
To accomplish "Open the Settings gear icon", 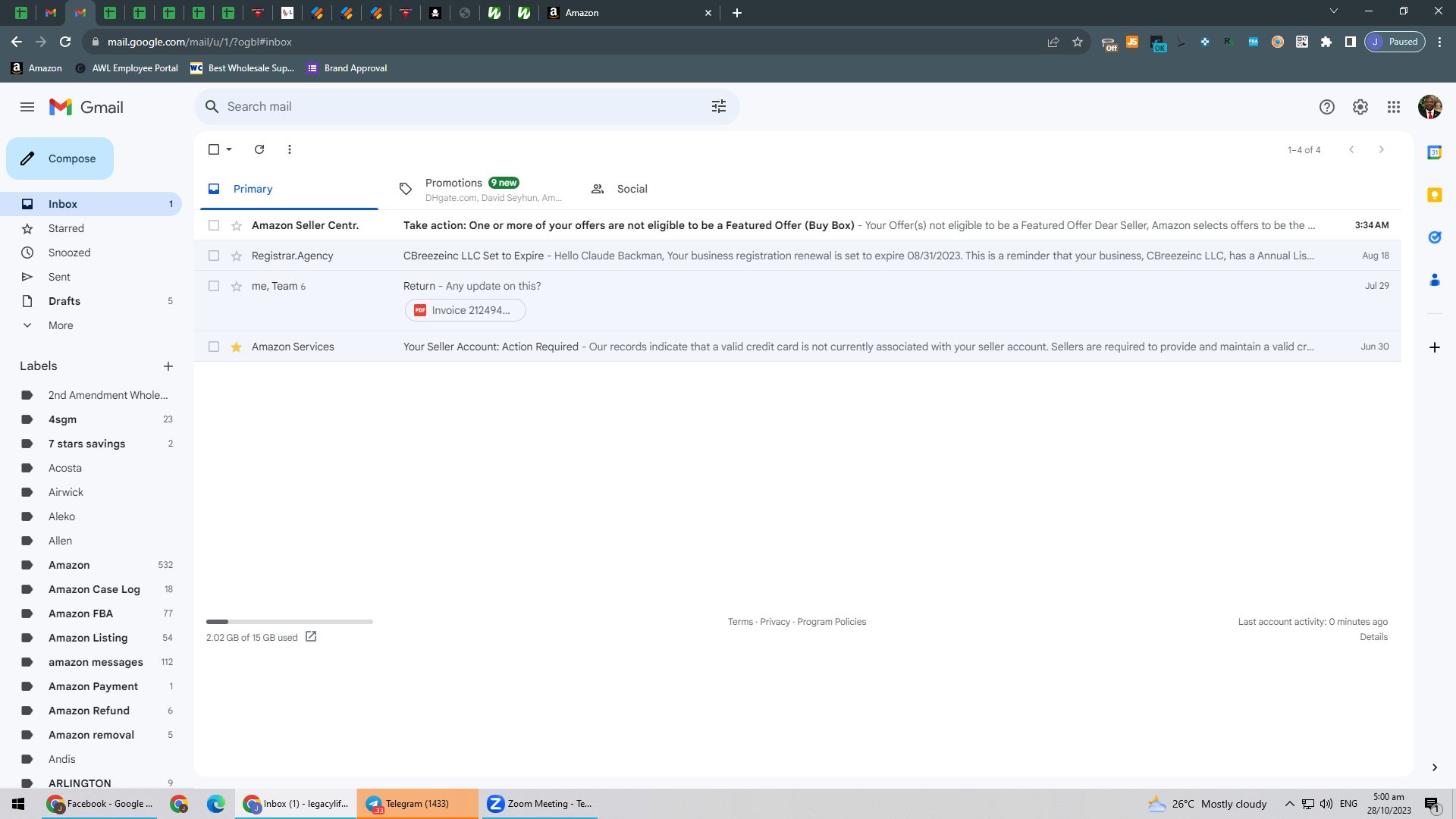I will click(x=1360, y=107).
